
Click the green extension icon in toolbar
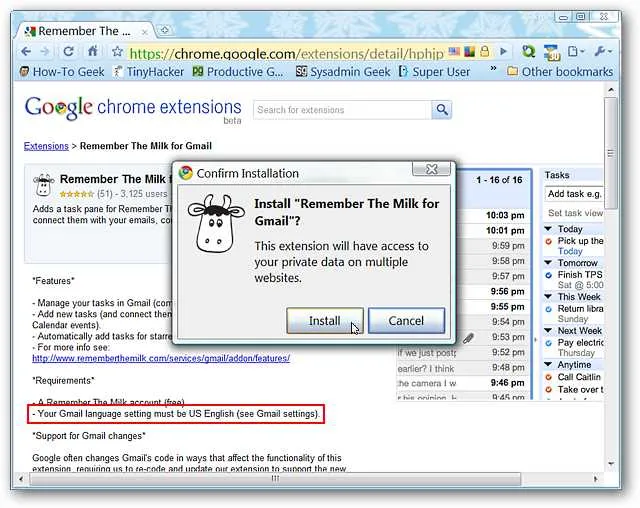[x=529, y=51]
